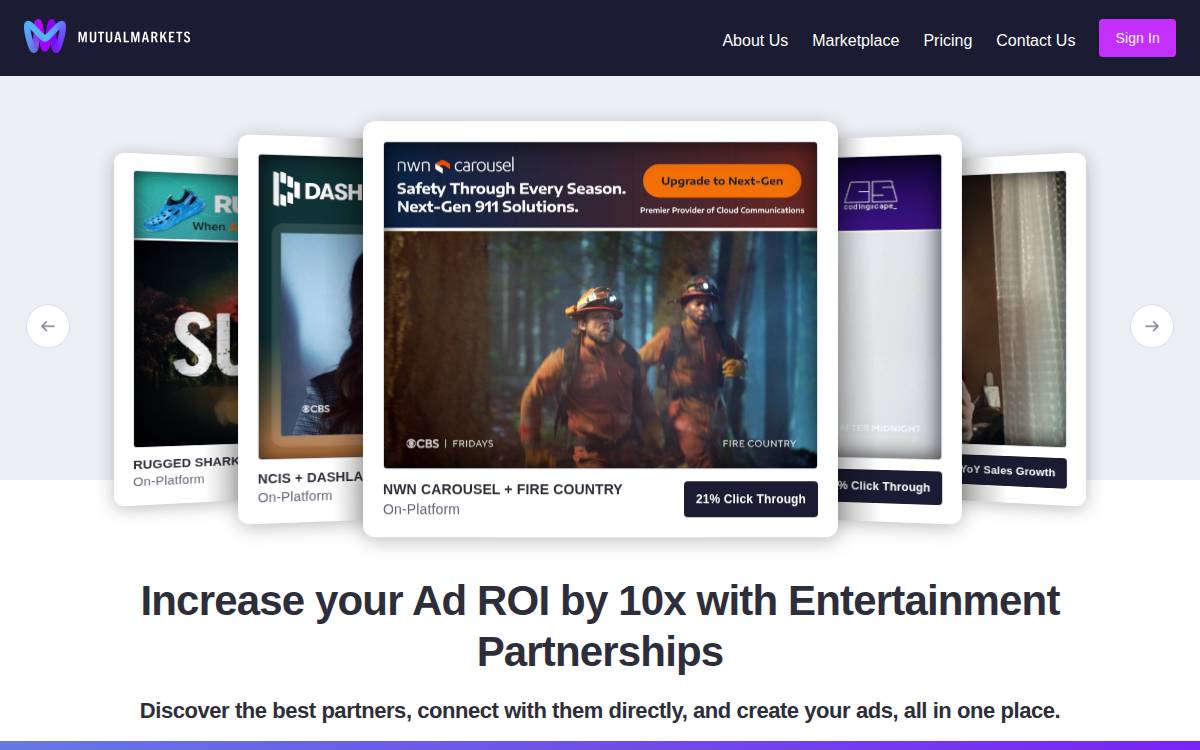Click Upgrade to Next-Gen orange button
The height and width of the screenshot is (750, 1200).
coord(721,181)
